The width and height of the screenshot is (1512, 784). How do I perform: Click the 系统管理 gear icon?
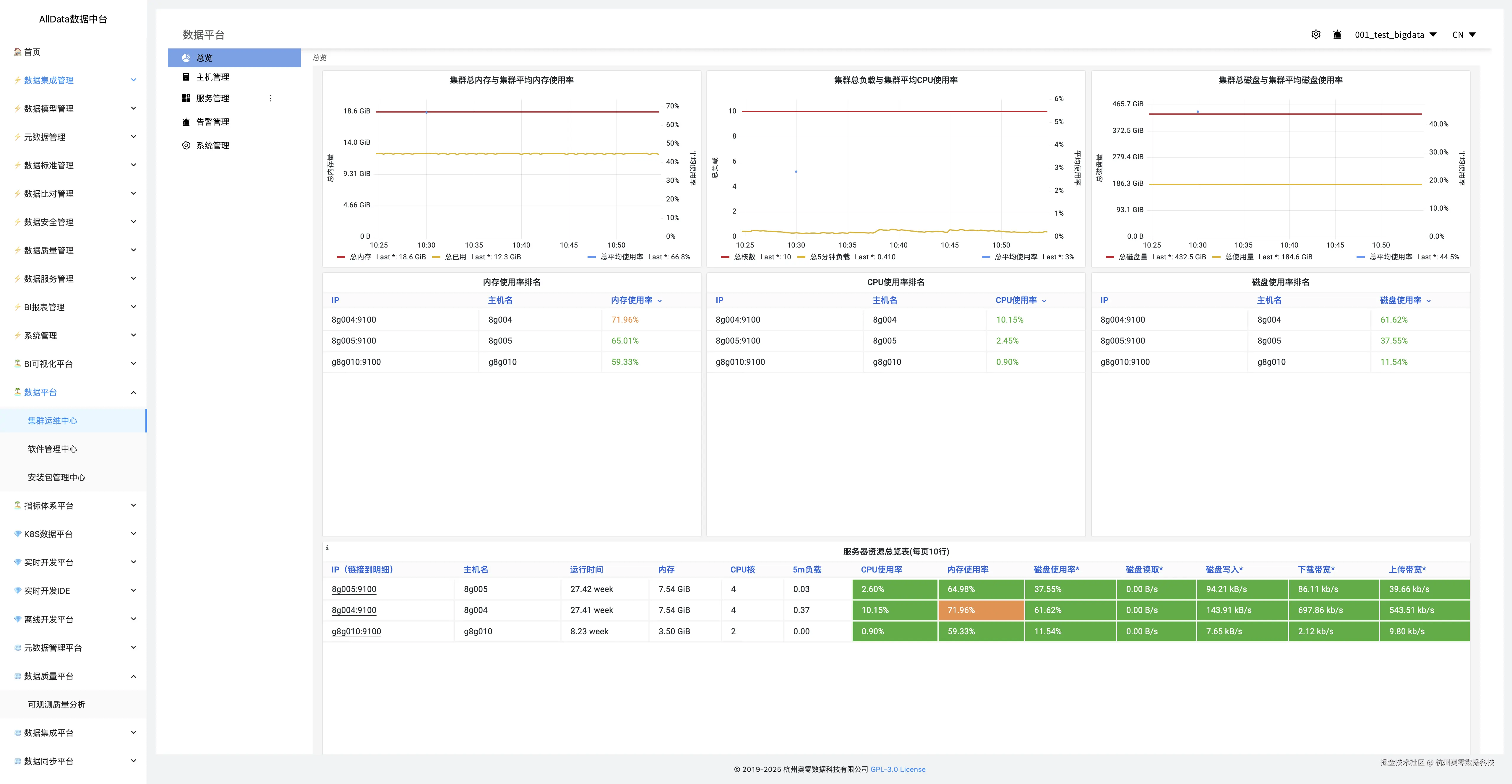pos(186,146)
